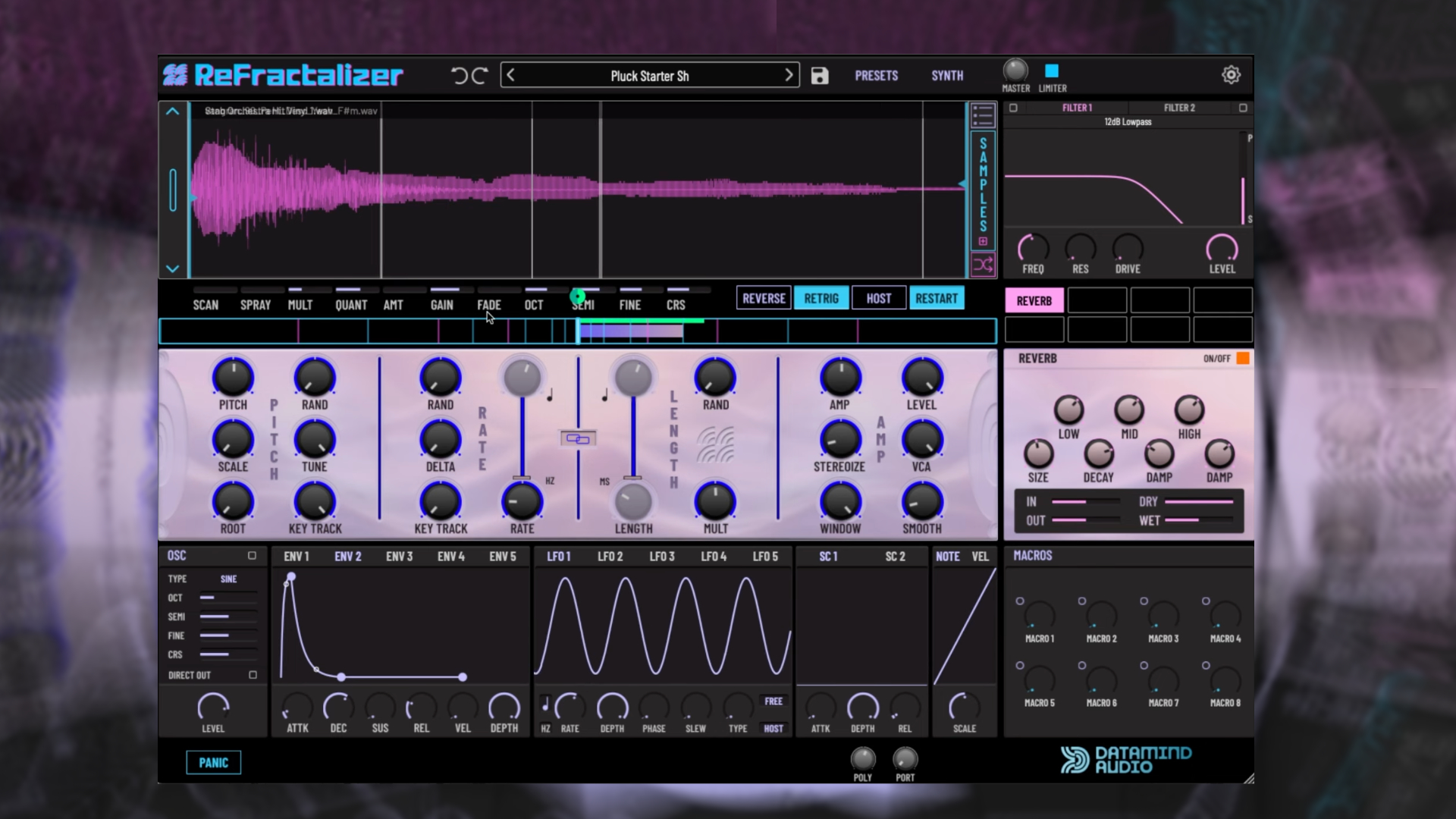Open the settings gear icon
This screenshot has width=1456, height=819.
1231,74
